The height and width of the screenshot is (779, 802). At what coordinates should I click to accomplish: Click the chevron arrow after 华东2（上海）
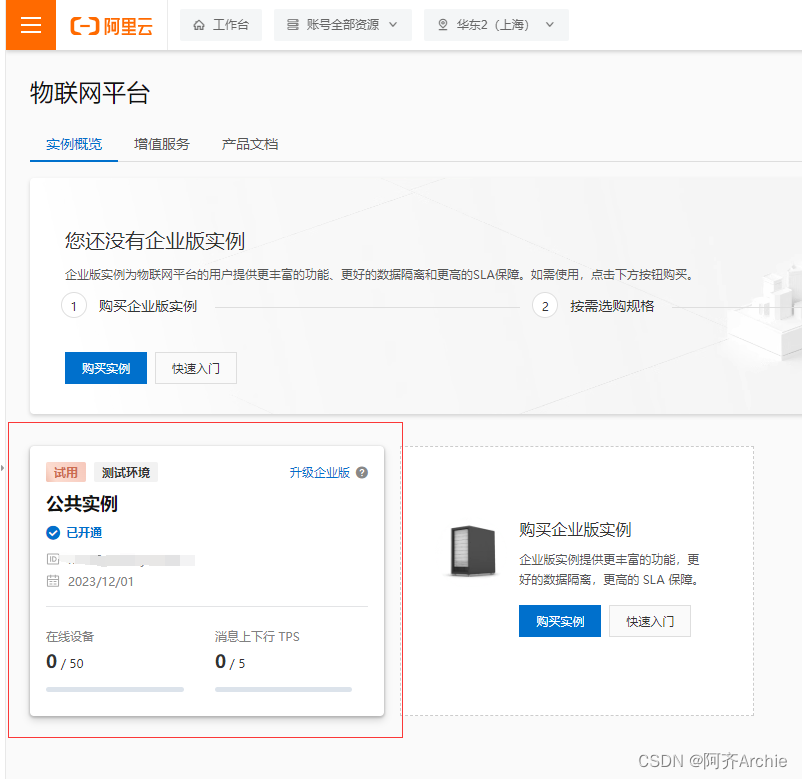(x=550, y=25)
